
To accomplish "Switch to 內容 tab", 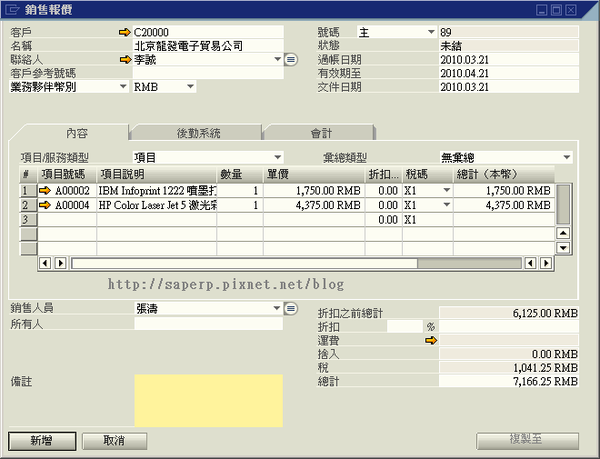I will pos(77,133).
